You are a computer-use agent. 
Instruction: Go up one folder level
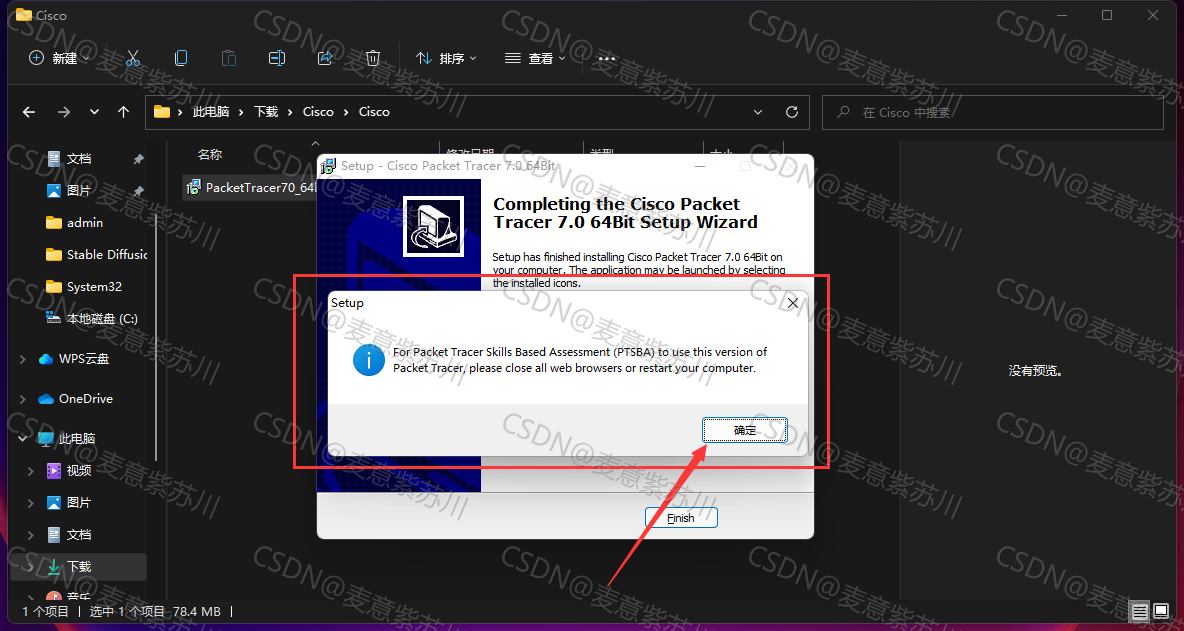tap(124, 112)
